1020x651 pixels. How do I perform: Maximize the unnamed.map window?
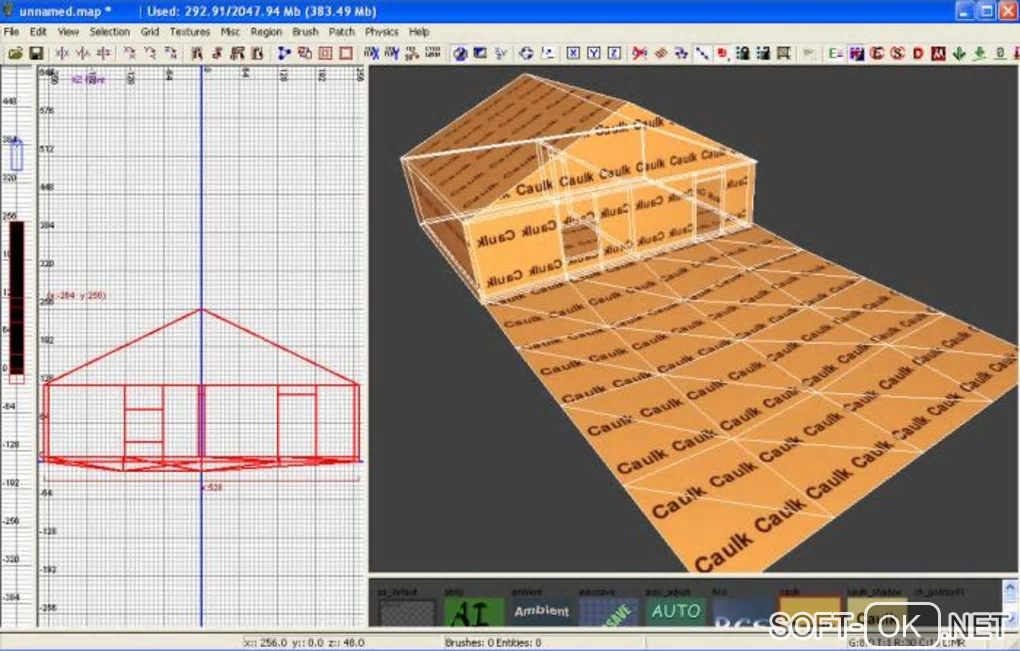(986, 11)
